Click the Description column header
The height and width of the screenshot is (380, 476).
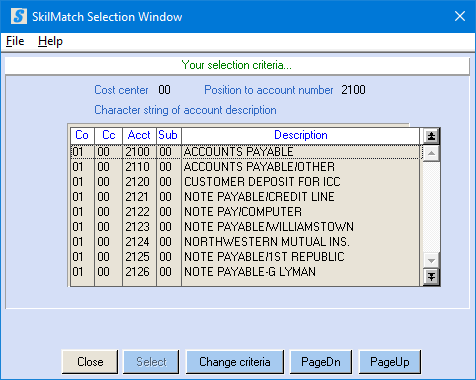(300, 135)
